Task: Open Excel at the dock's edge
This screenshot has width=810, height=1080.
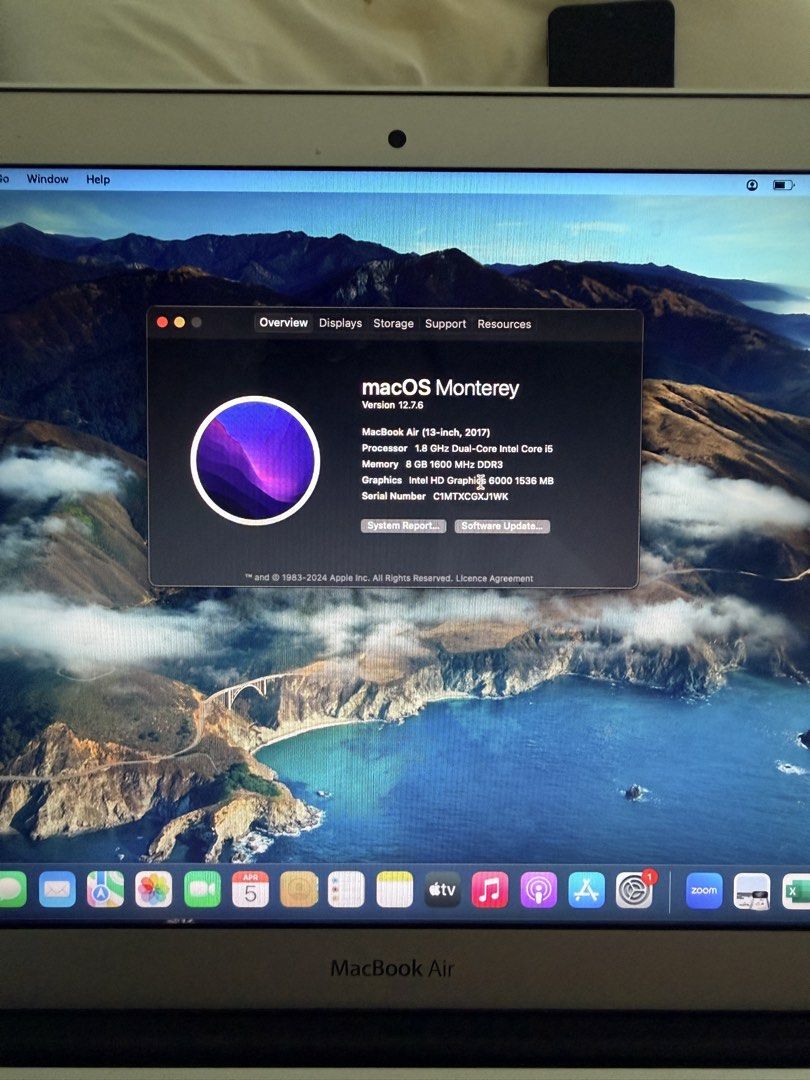Action: [796, 891]
